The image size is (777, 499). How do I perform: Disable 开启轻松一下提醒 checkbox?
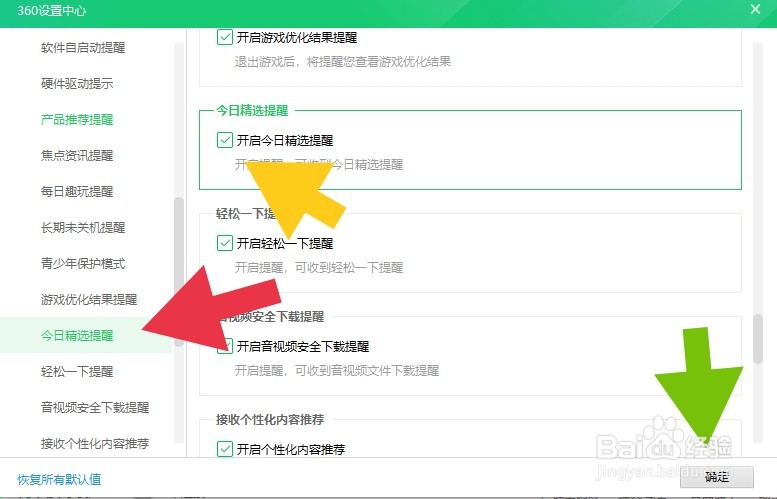[x=224, y=243]
